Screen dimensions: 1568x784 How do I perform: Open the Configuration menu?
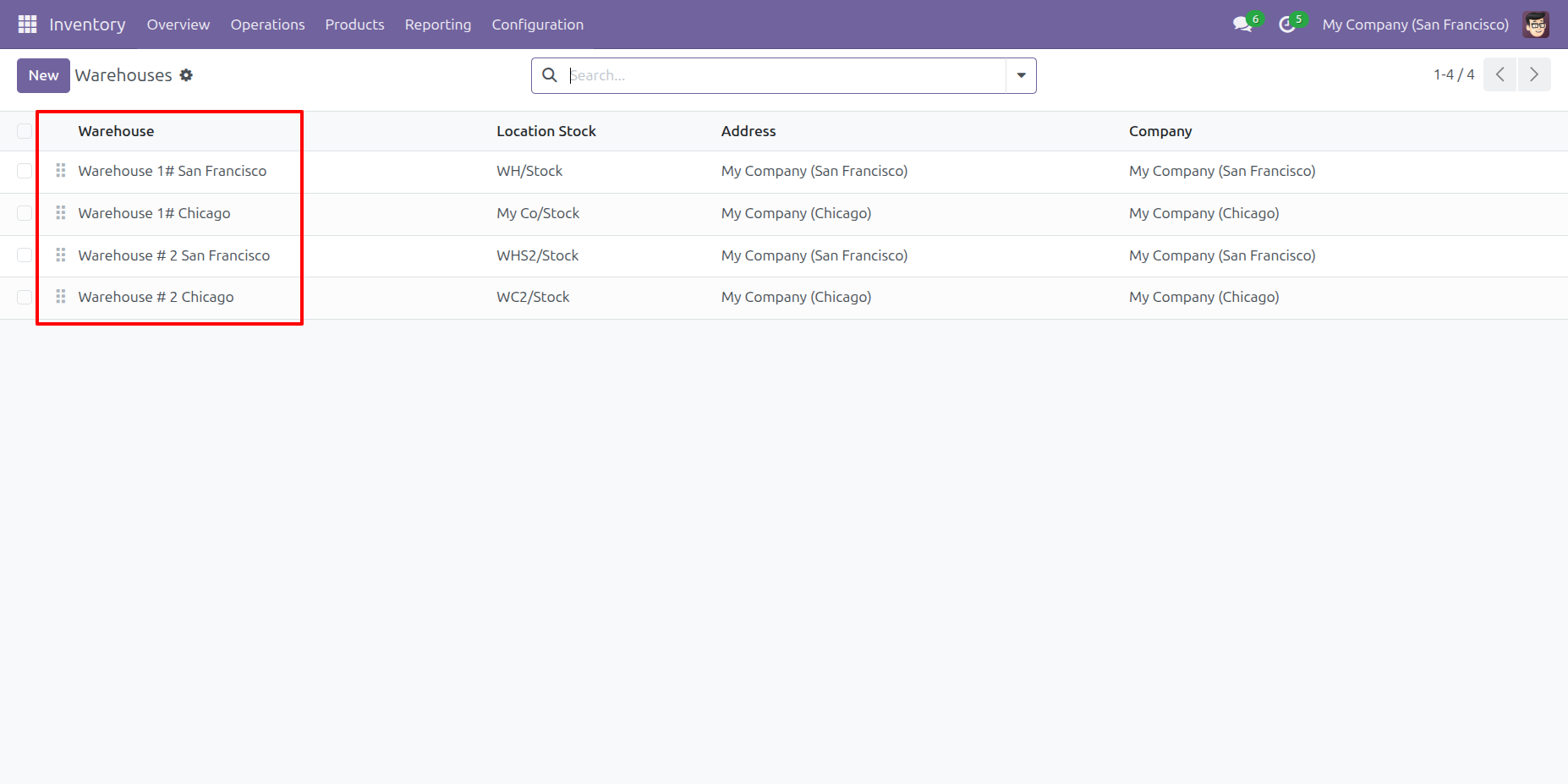538,25
